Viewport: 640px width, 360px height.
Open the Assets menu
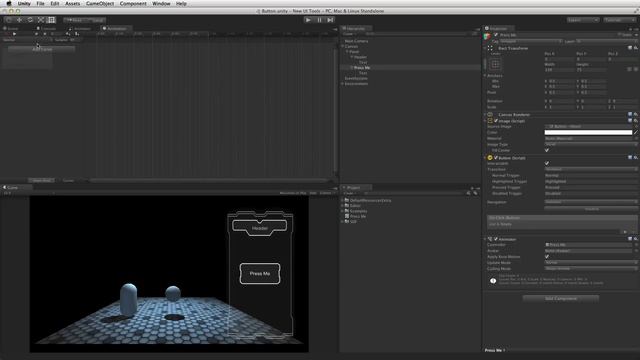[x=73, y=4]
